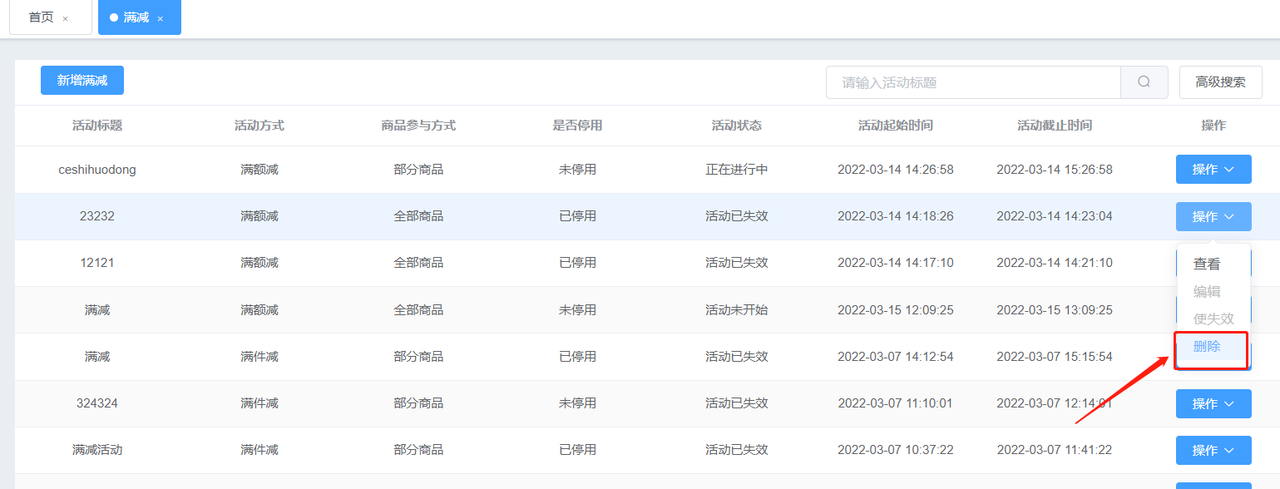
Task: Click the 活动未开始 status cell
Action: pos(736,310)
